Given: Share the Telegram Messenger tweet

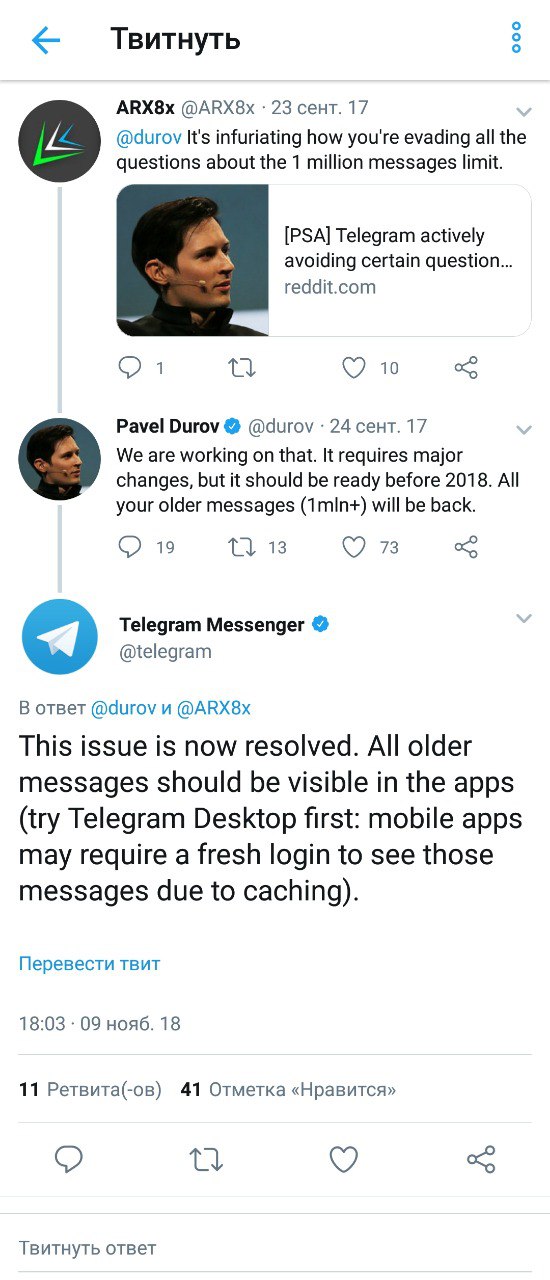Looking at the screenshot, I should click(x=481, y=1160).
